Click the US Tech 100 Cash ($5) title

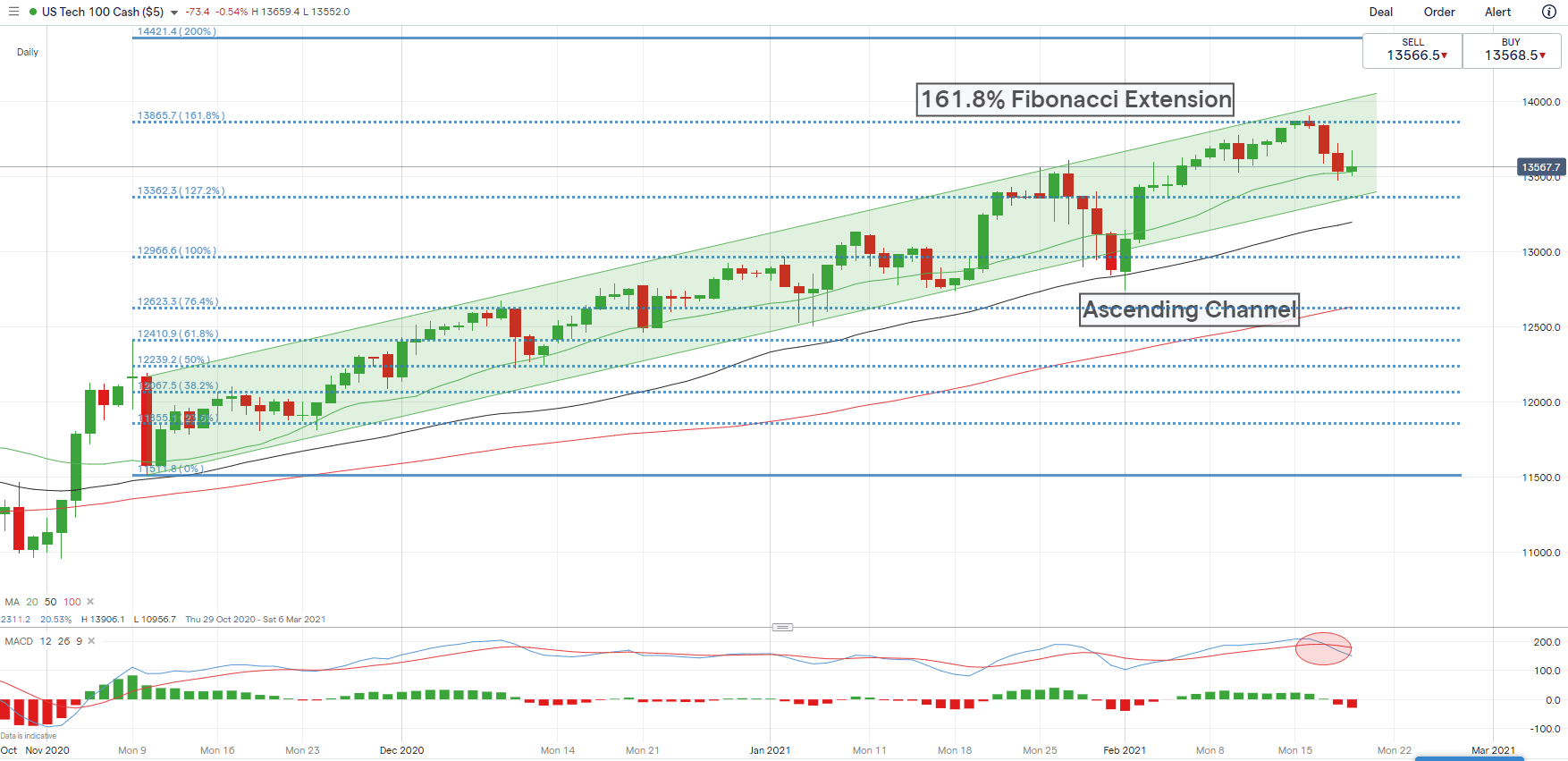point(103,12)
